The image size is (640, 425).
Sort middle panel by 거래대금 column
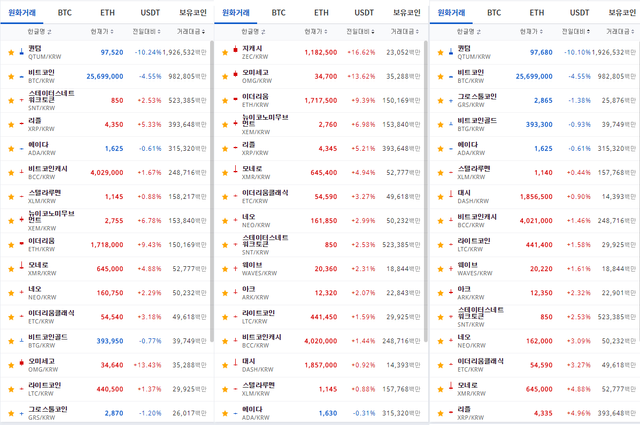pyautogui.click(x=404, y=31)
